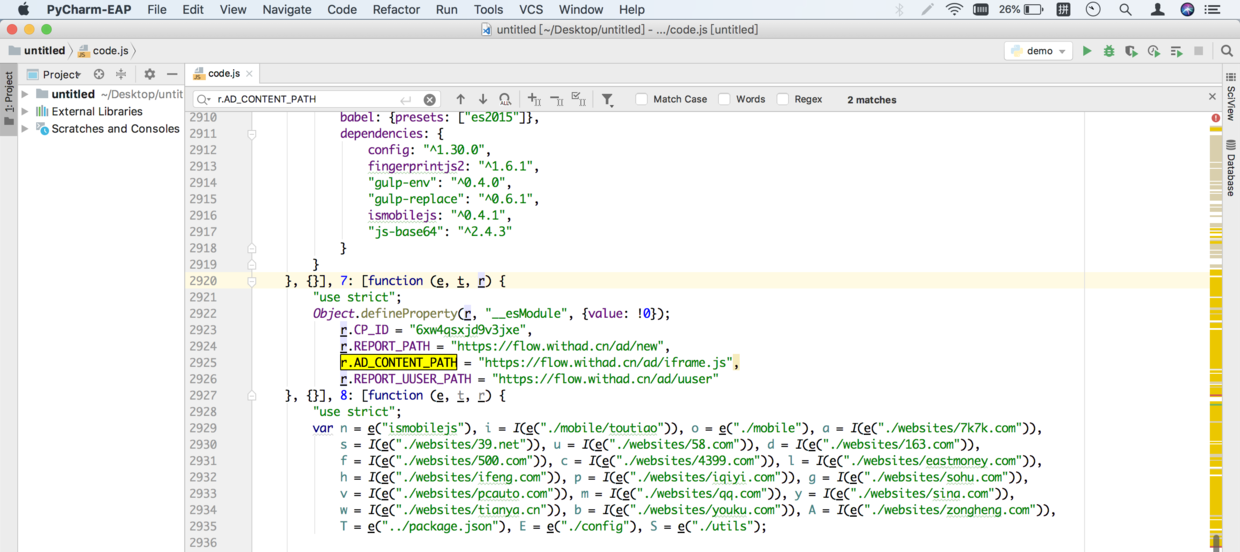Image resolution: width=1240 pixels, height=552 pixels.
Task: Jump to next search occurrence
Action: point(482,99)
